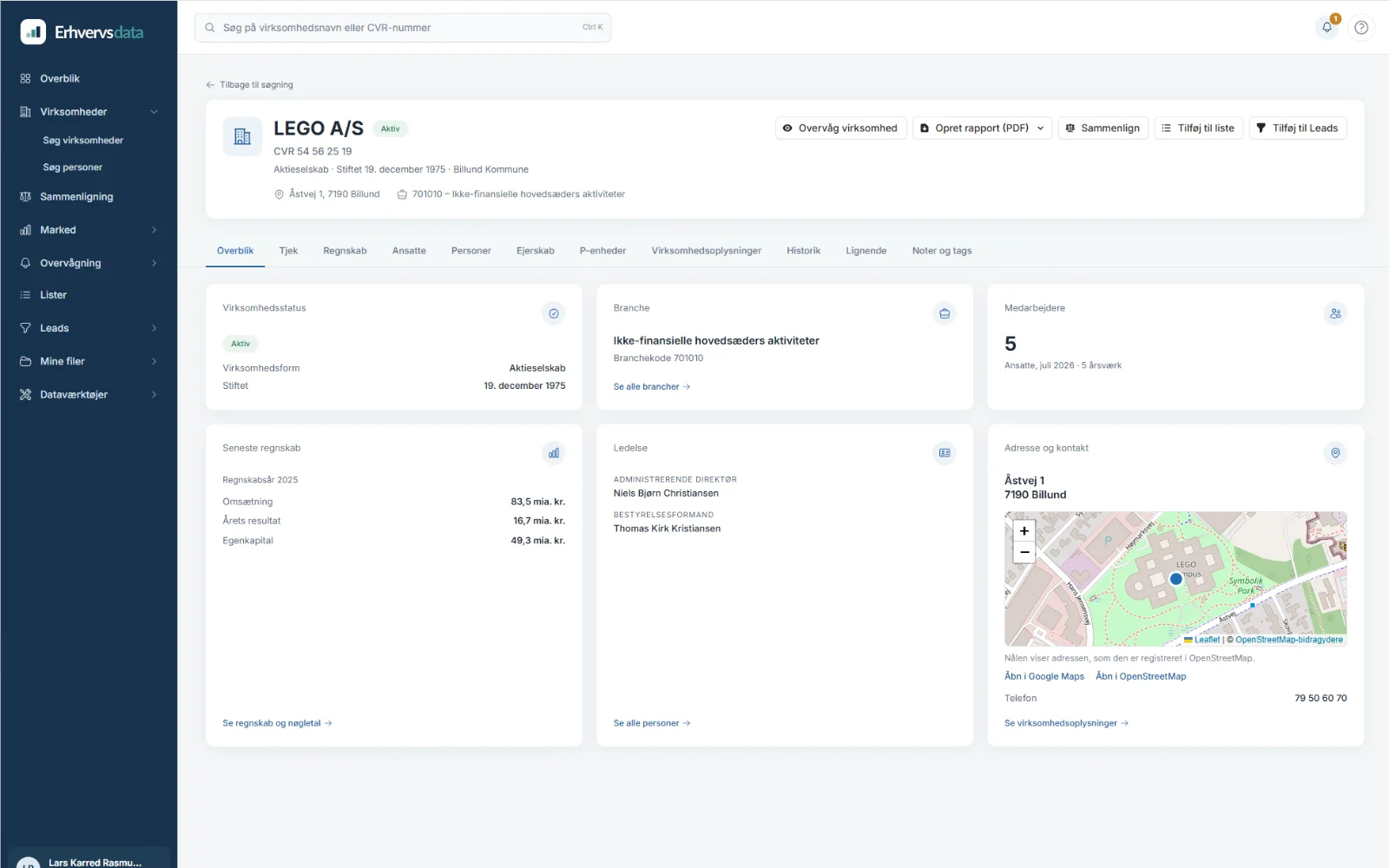Zoom in on the map
The height and width of the screenshot is (868, 1389).
(1024, 531)
